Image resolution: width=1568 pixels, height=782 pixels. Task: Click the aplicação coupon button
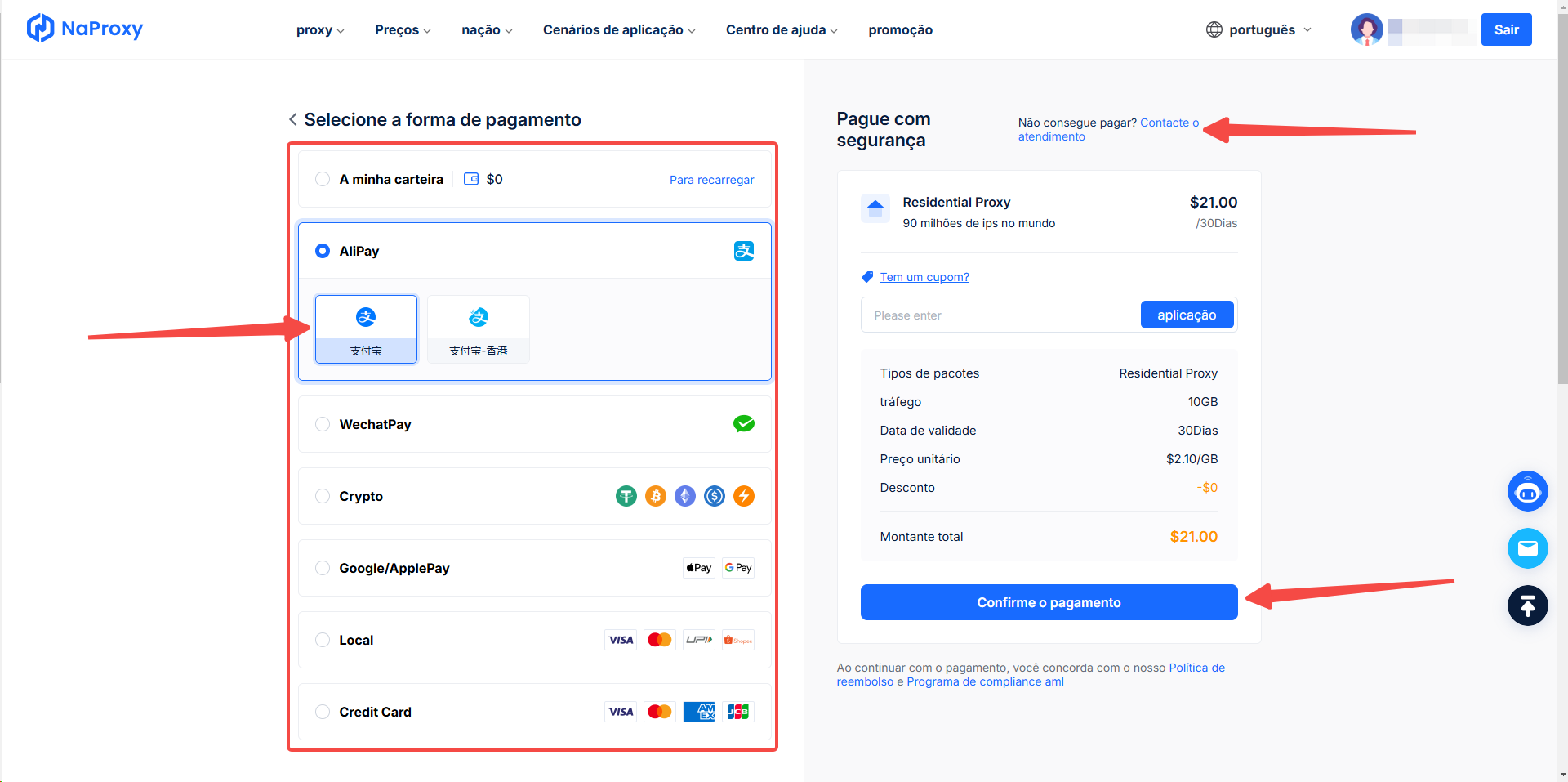(1187, 315)
